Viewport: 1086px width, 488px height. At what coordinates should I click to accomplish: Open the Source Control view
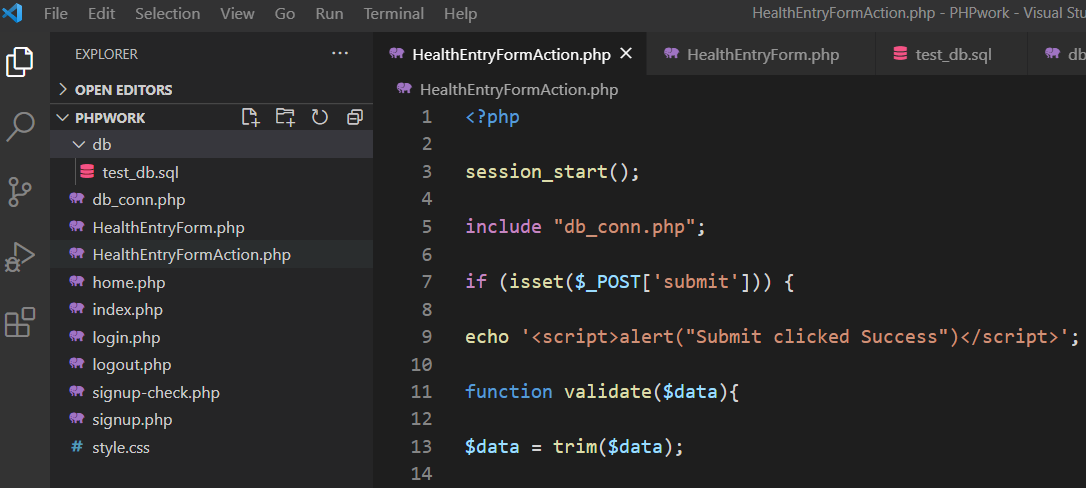click(x=20, y=192)
